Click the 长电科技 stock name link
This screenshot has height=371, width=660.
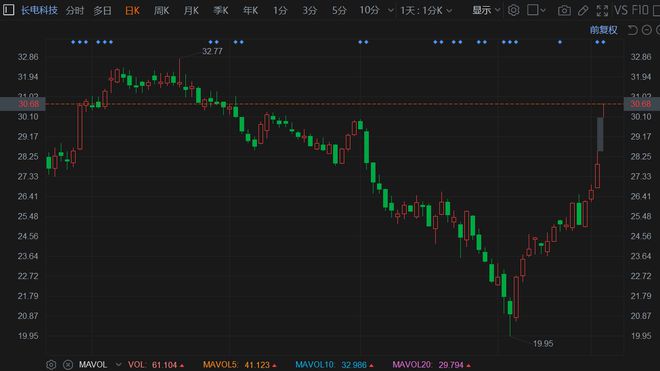[x=39, y=10]
